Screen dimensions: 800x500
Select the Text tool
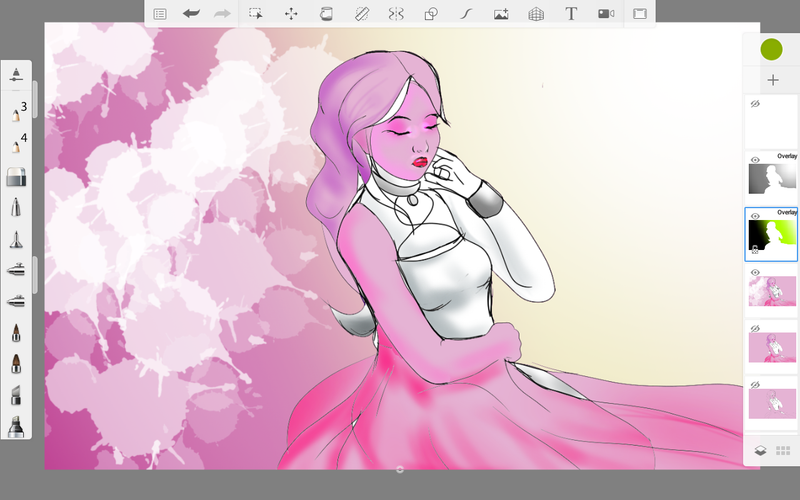pos(571,14)
